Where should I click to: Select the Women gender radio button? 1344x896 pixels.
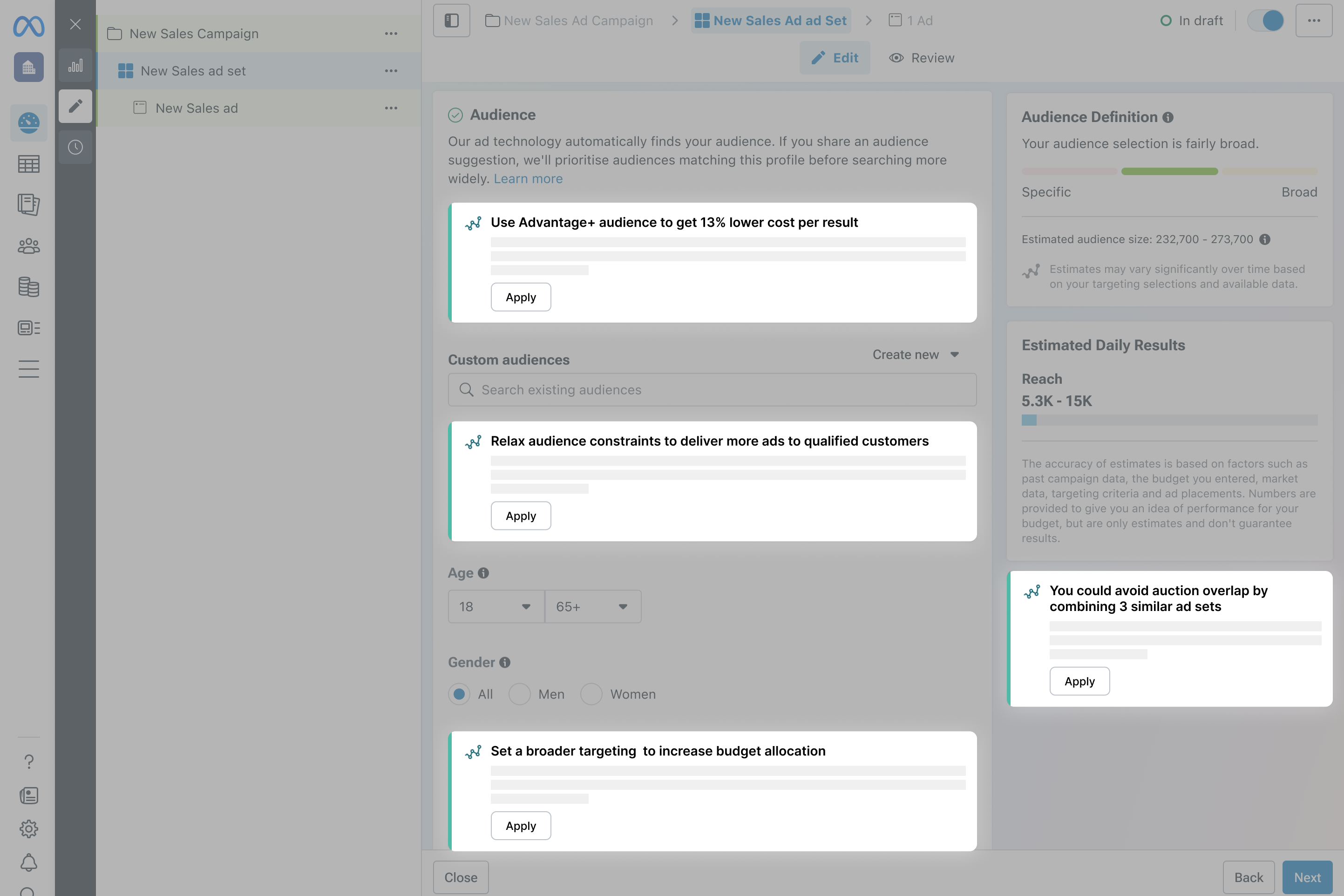[591, 694]
